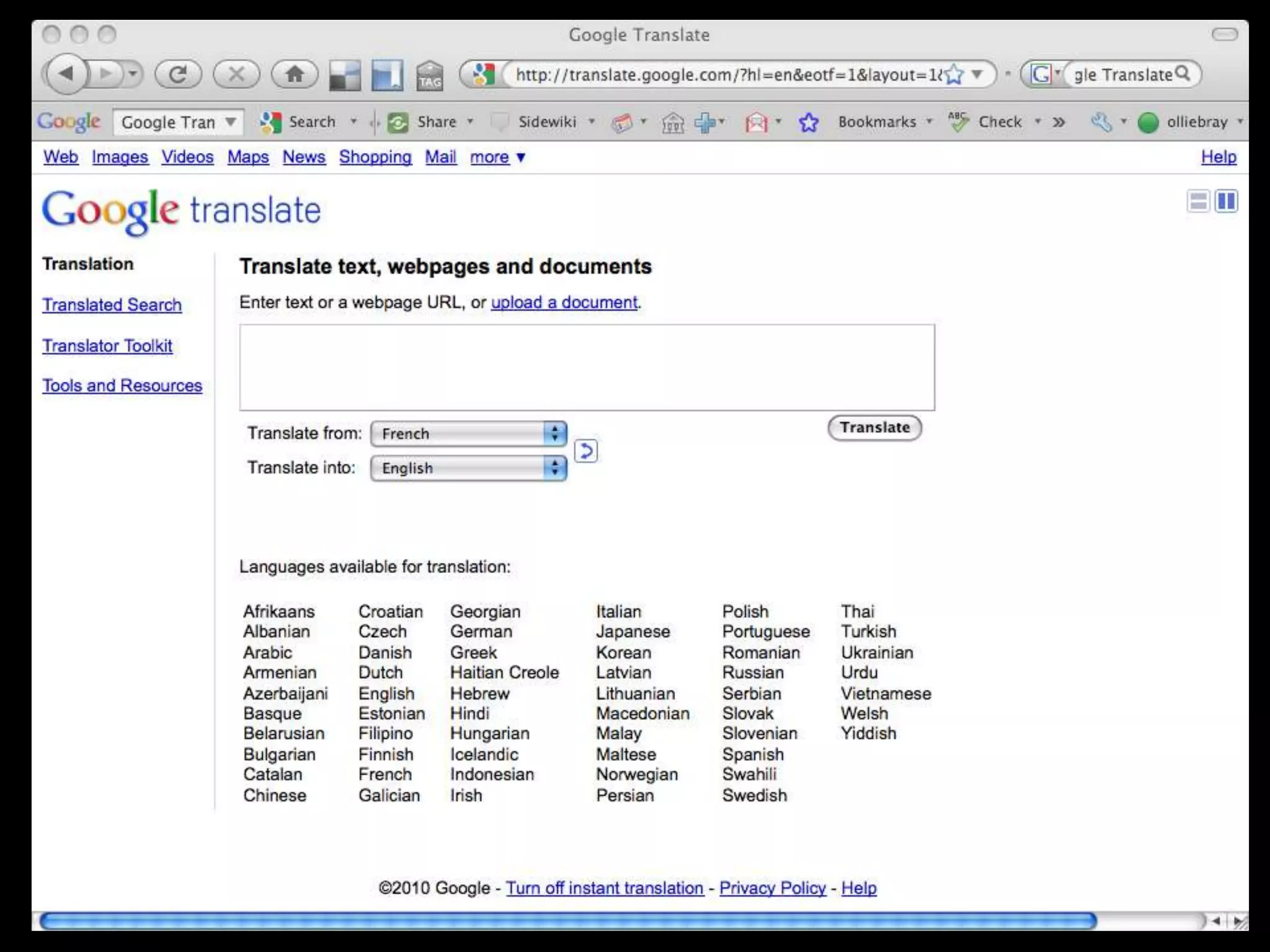
Task: Turn off instant translation
Action: 604,888
